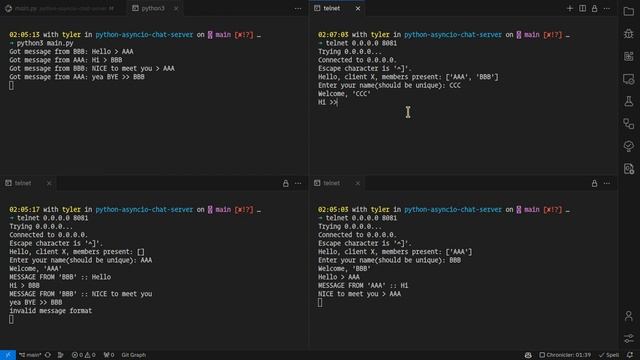Open more actions for python3 terminal group
This screenshot has height=360, width=640.
click(298, 8)
